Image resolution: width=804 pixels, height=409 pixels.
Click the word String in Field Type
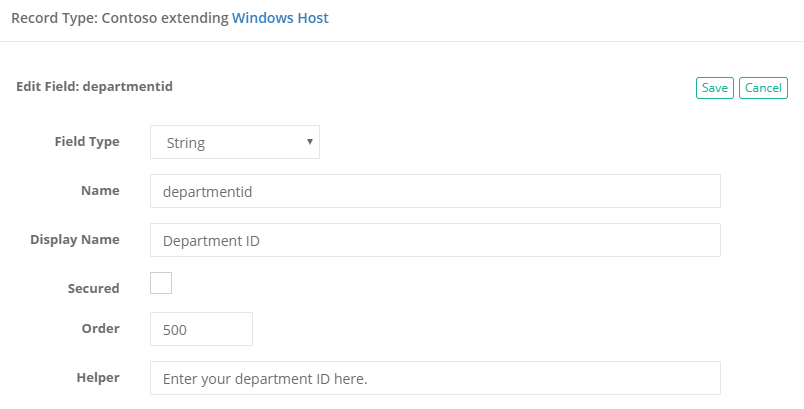pyautogui.click(x=186, y=143)
